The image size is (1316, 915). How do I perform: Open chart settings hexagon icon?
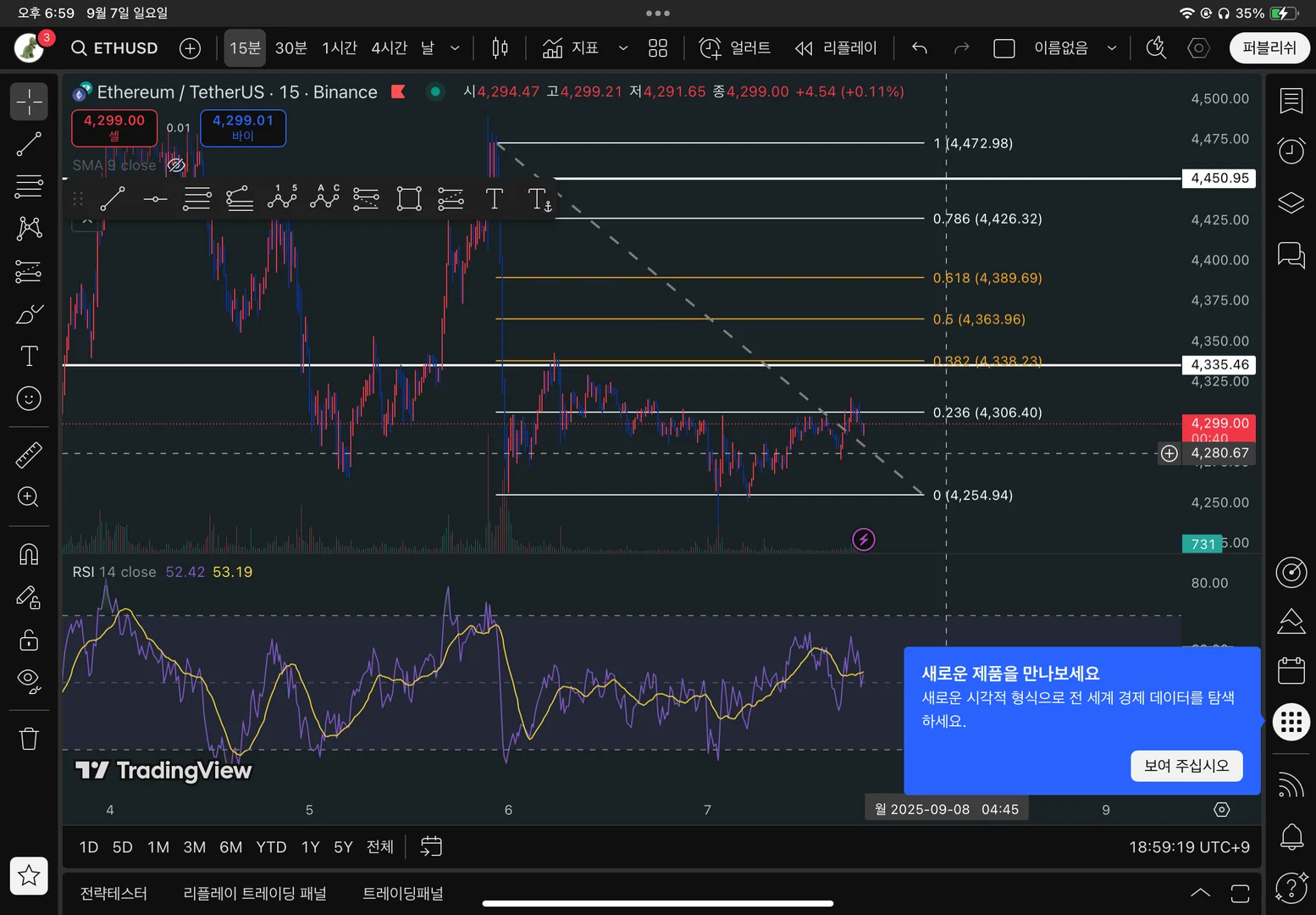(x=1198, y=48)
